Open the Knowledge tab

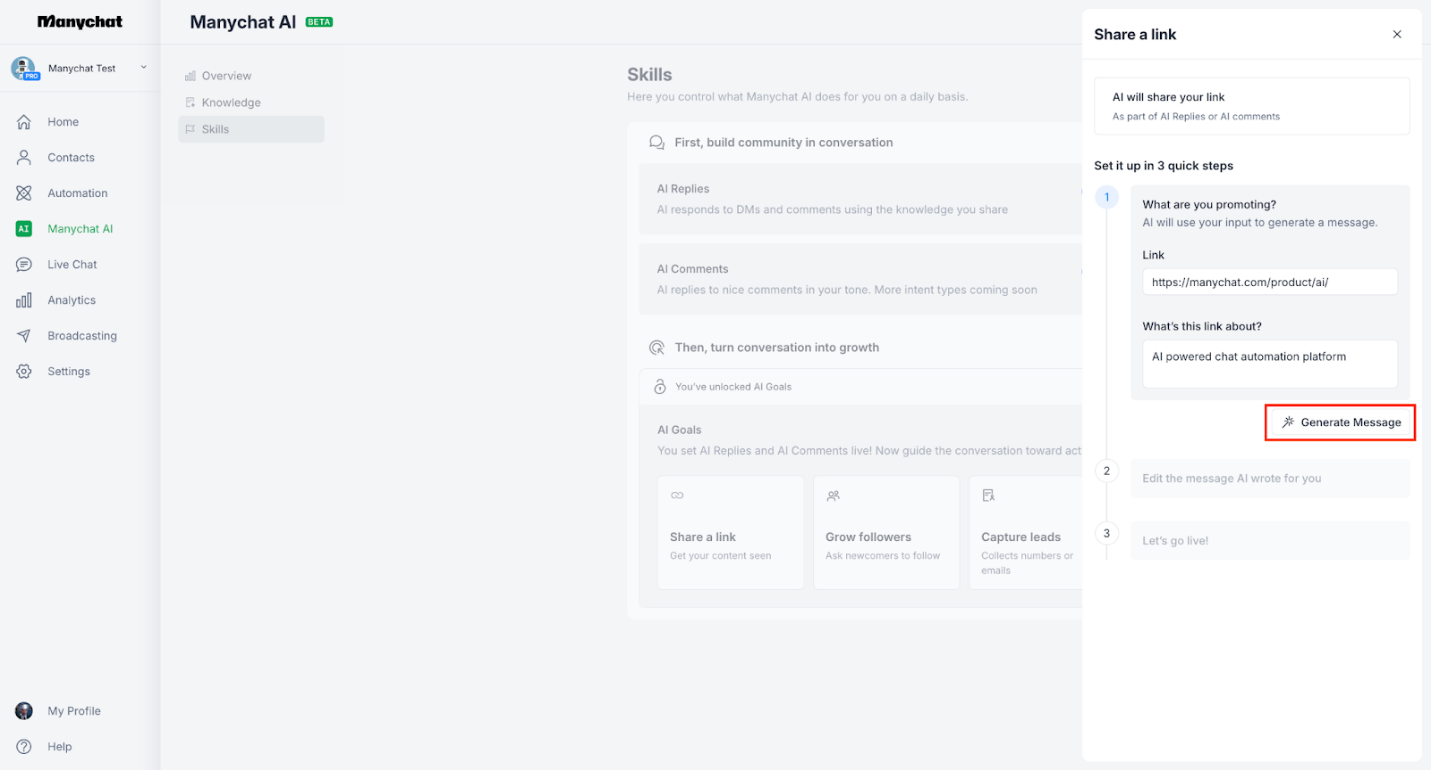pos(232,102)
